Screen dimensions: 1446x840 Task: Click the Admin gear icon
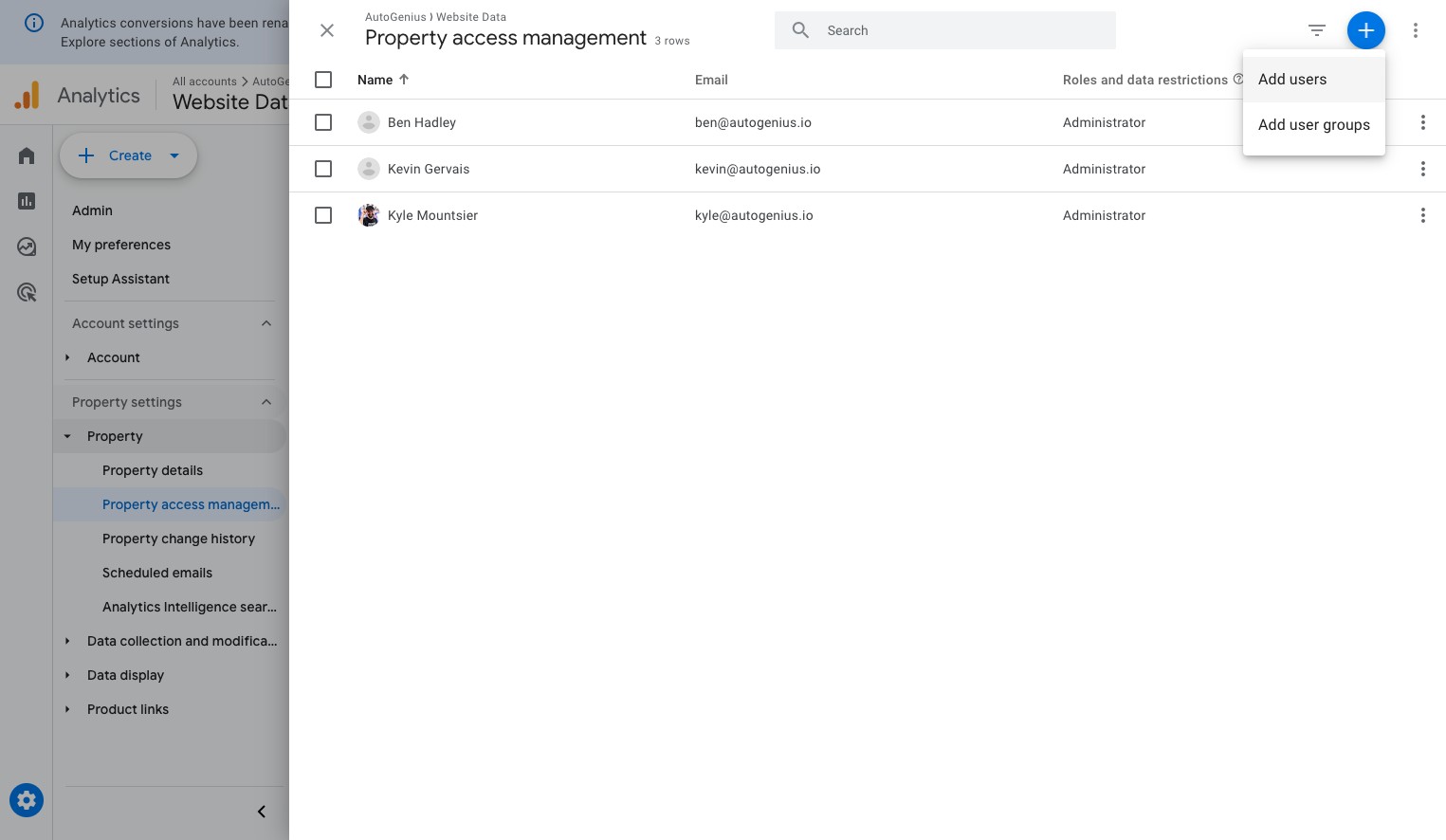pos(27,800)
